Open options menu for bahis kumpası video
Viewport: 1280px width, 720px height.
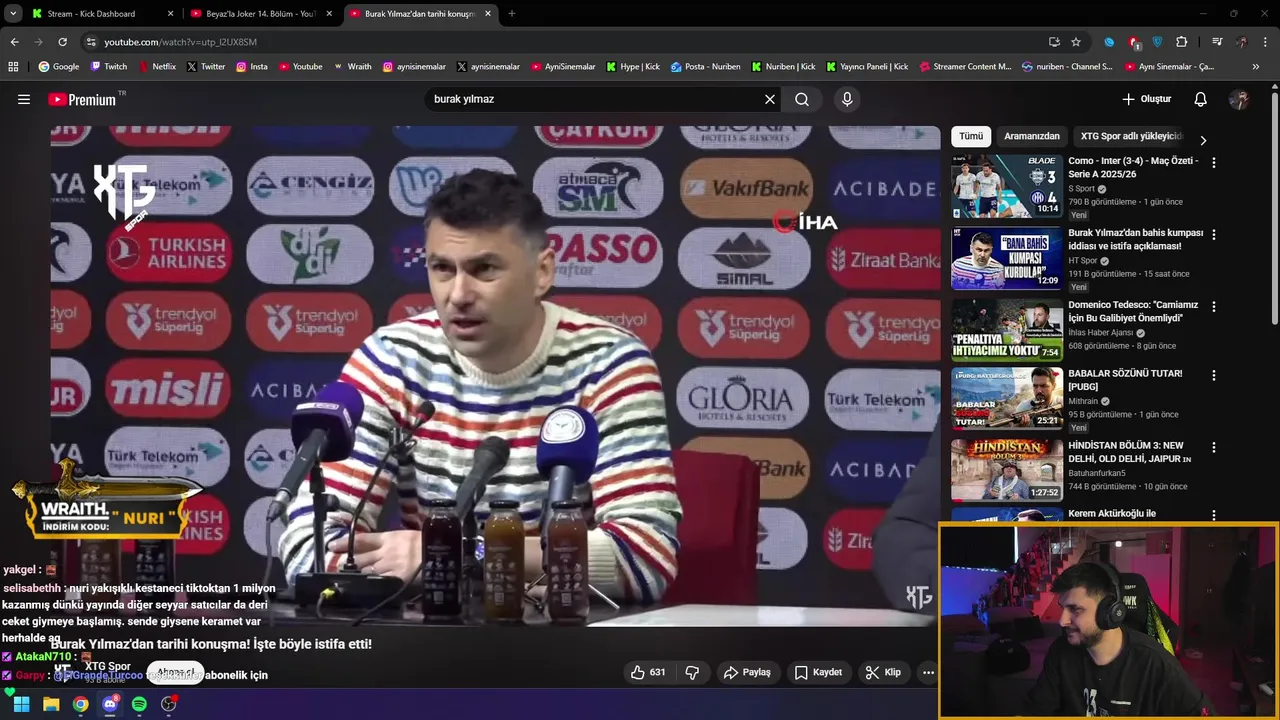click(1214, 234)
